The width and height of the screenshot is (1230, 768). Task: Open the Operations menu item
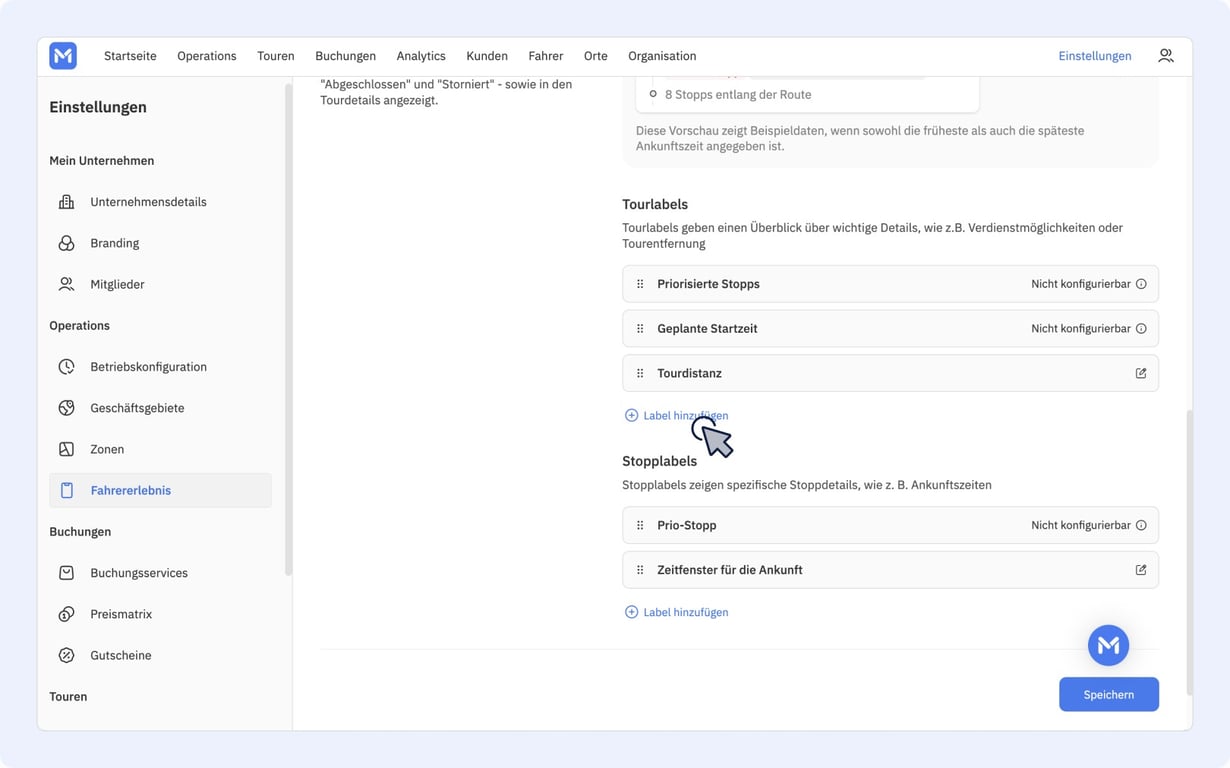(x=207, y=56)
